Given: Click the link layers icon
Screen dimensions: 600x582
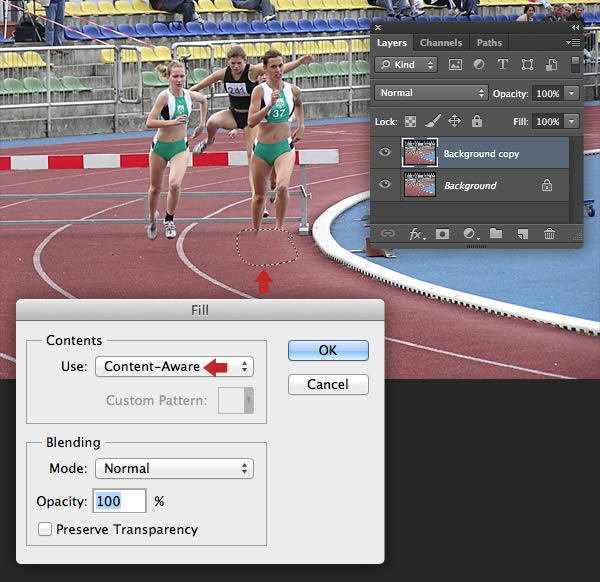Looking at the screenshot, I should [388, 233].
